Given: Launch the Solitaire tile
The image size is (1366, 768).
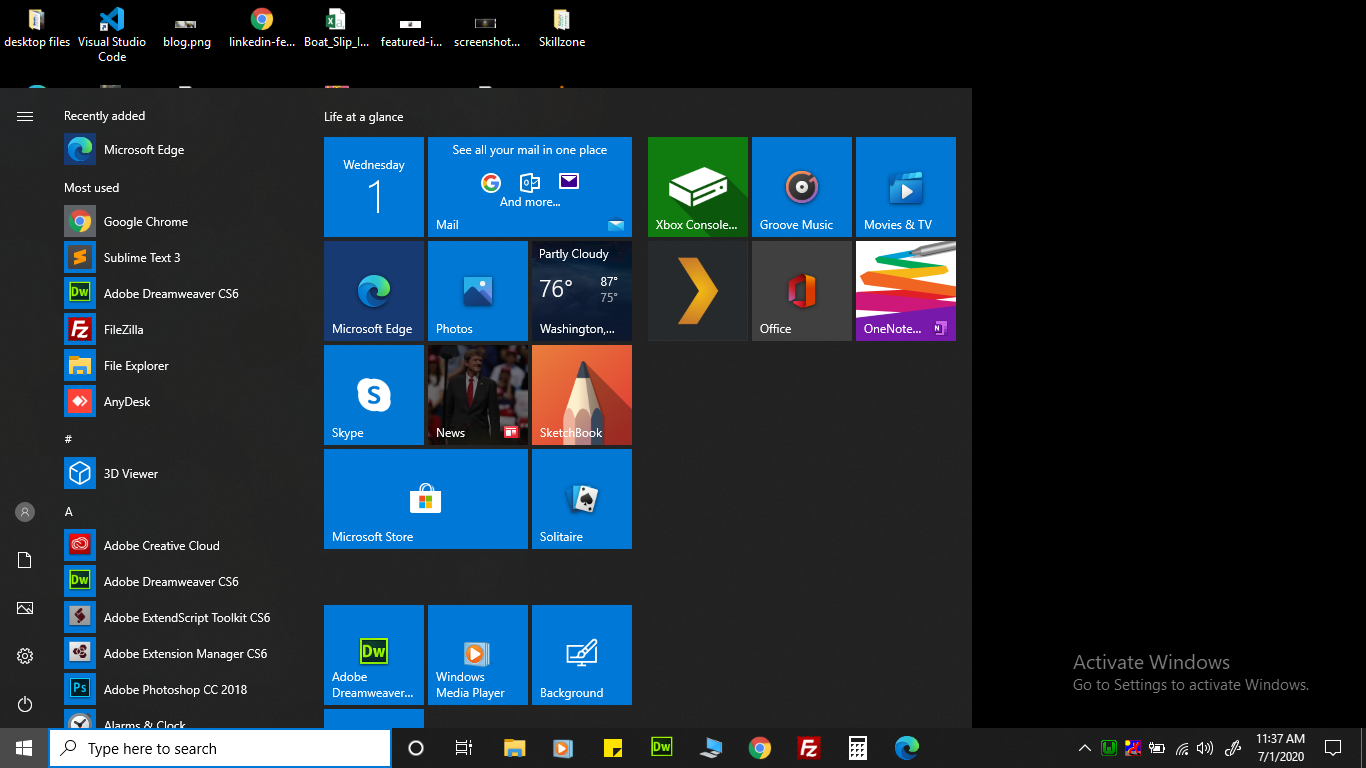Looking at the screenshot, I should point(581,499).
